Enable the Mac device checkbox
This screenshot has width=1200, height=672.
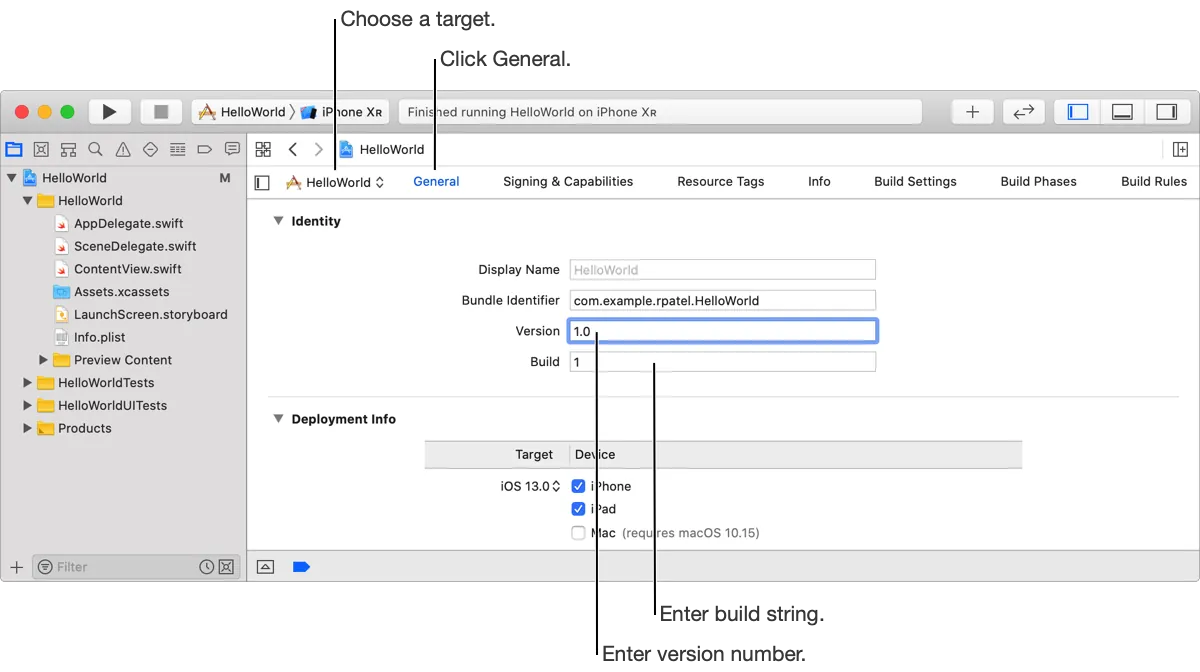pyautogui.click(x=578, y=533)
